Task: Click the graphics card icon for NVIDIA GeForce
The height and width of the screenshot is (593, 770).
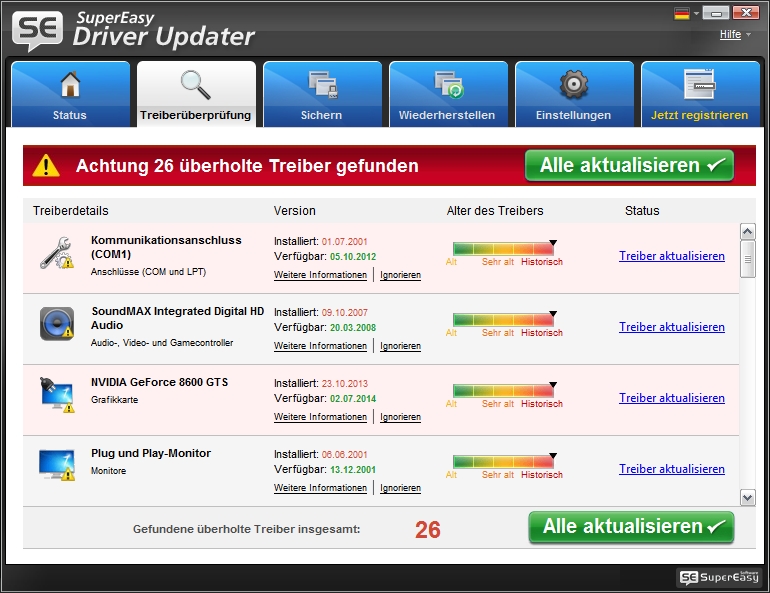Action: (x=57, y=395)
